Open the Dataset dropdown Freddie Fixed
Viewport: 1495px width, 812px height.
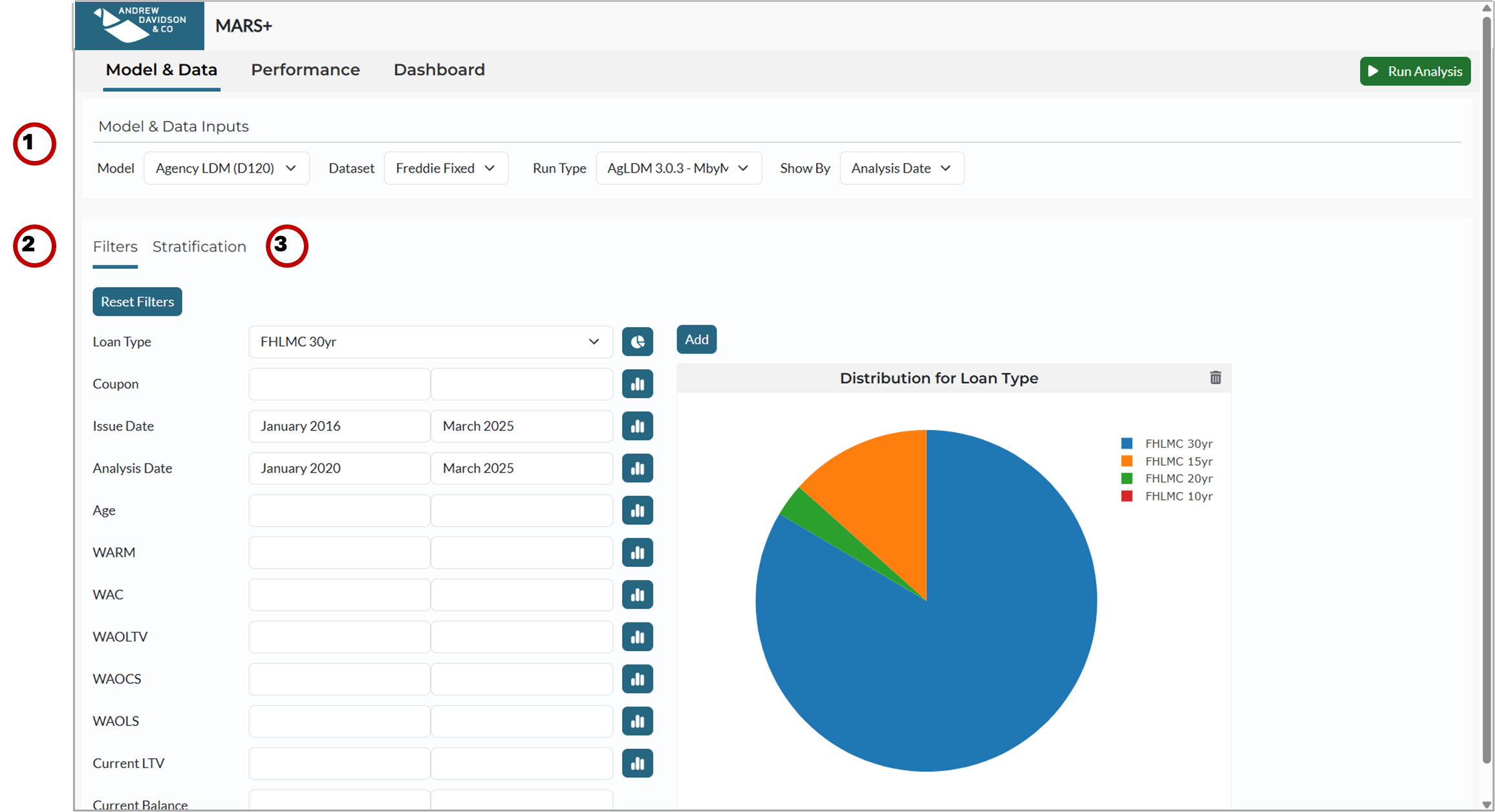click(x=446, y=168)
